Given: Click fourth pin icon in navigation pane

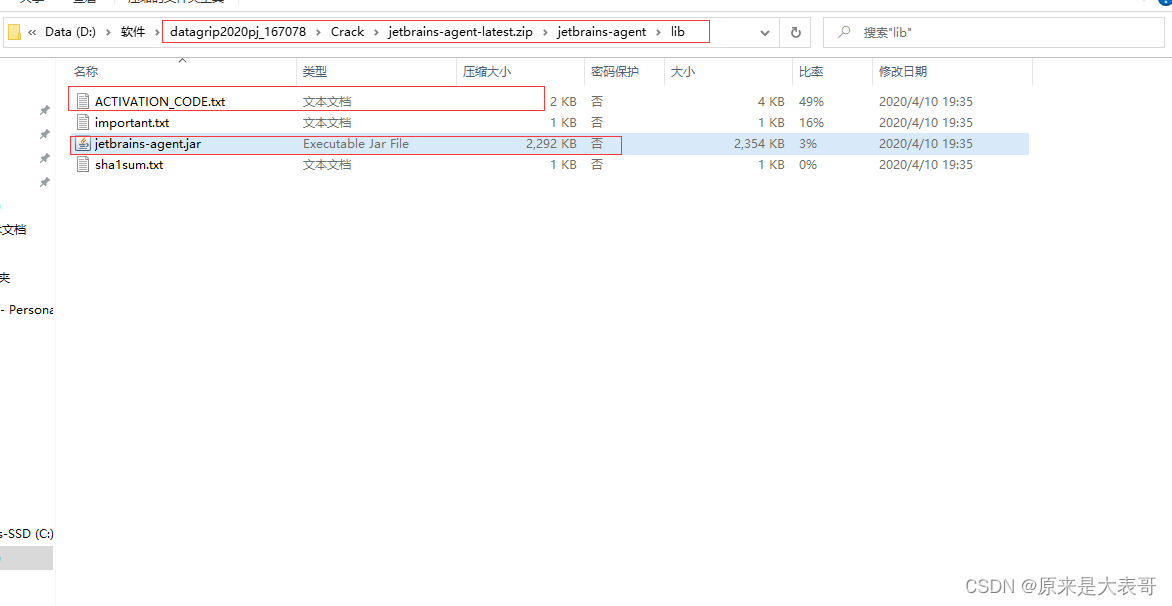Looking at the screenshot, I should pos(45,182).
